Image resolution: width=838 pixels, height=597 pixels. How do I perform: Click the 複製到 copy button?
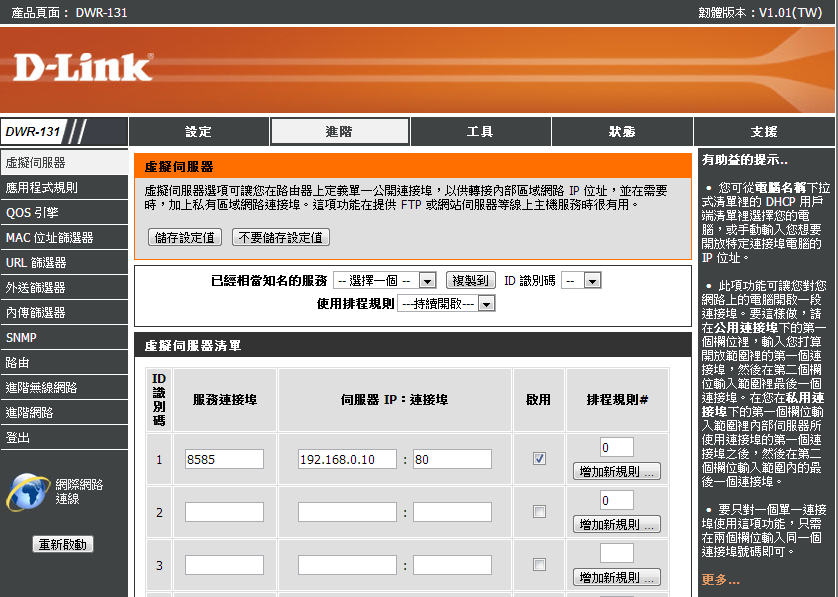pyautogui.click(x=470, y=281)
